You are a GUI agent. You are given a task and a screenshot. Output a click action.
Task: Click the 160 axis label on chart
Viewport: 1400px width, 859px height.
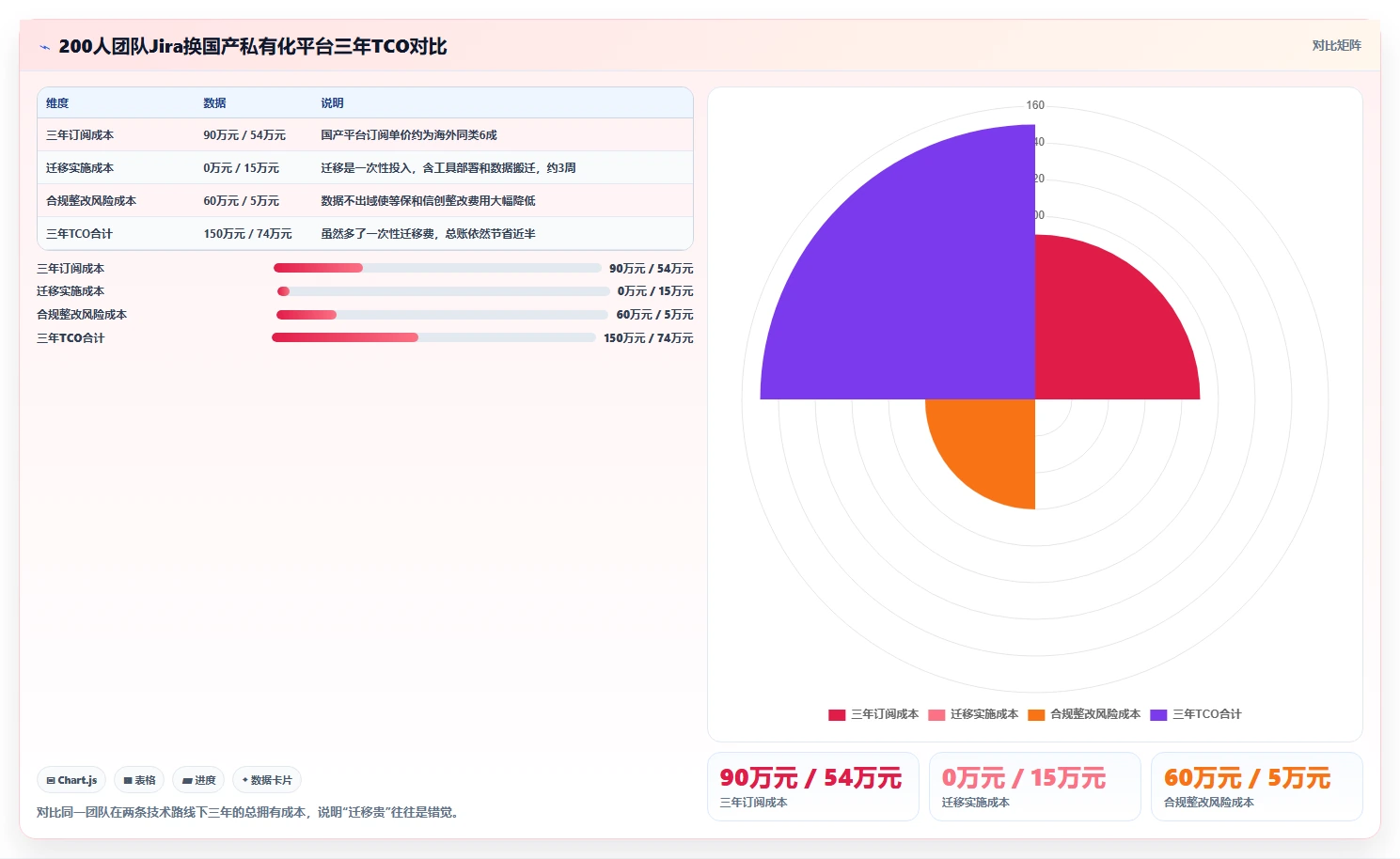1035,105
